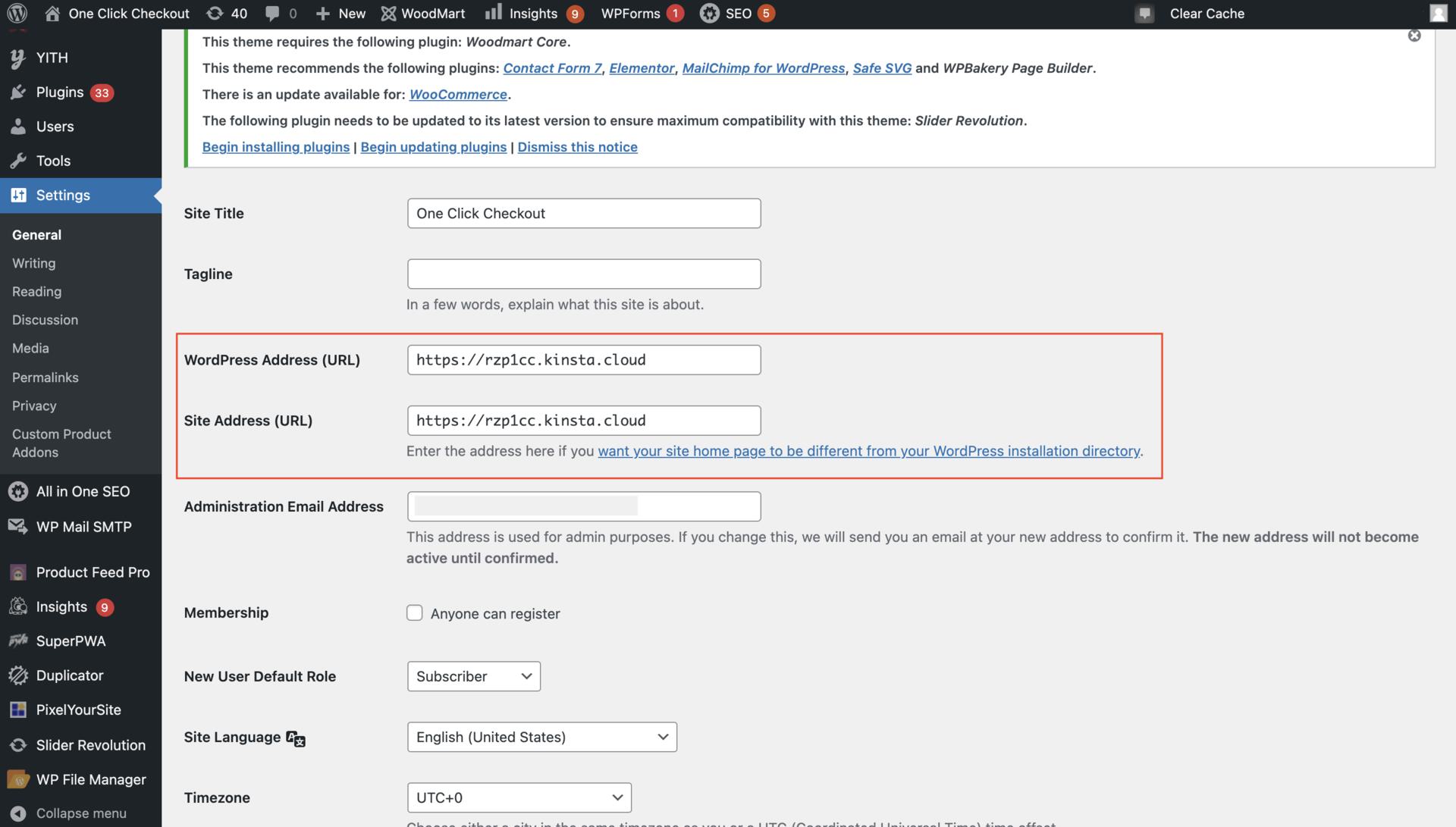
Task: Open the WooCommerce update link
Action: (458, 95)
